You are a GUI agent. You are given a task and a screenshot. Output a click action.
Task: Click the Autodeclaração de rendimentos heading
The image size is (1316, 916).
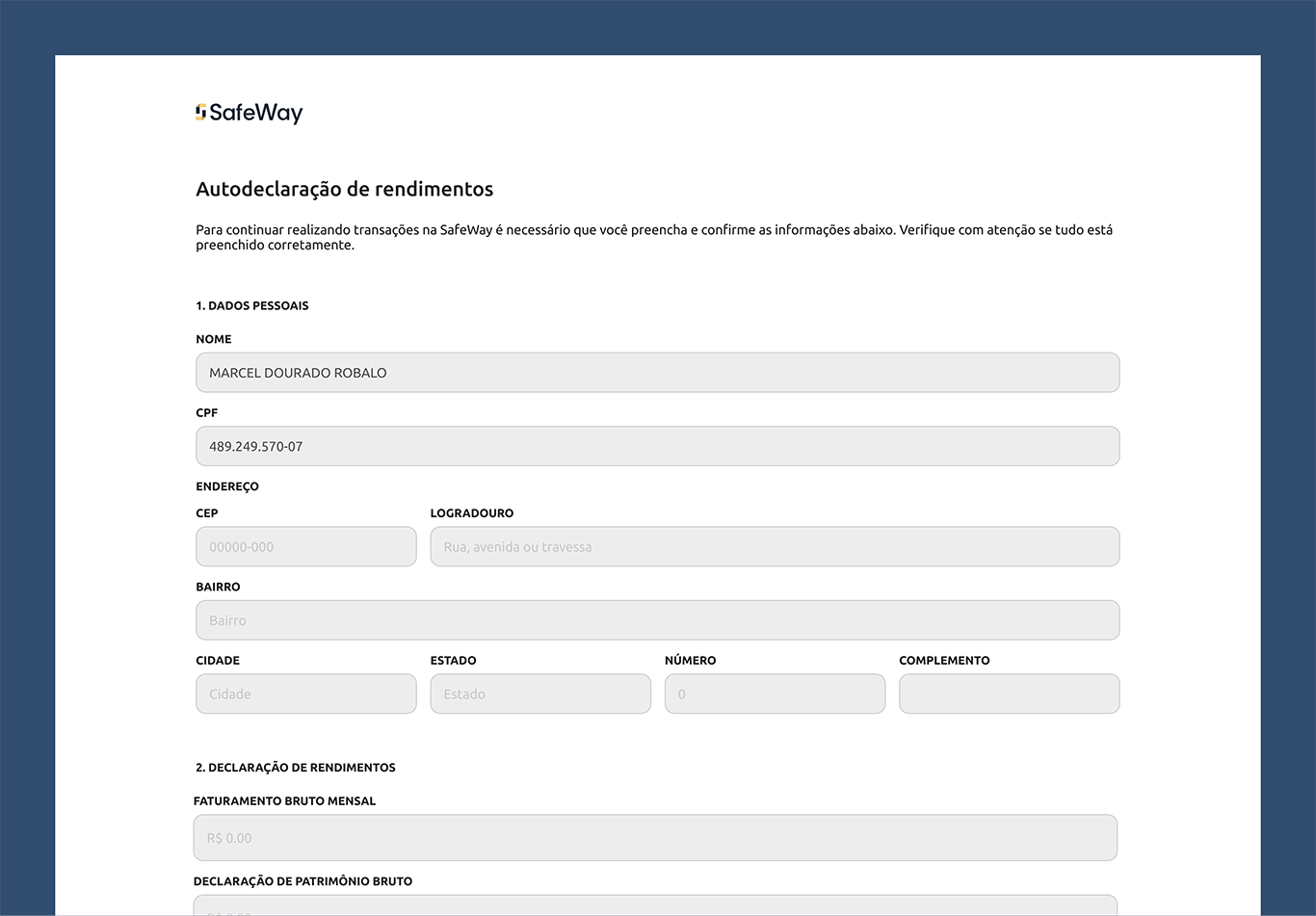coord(345,190)
